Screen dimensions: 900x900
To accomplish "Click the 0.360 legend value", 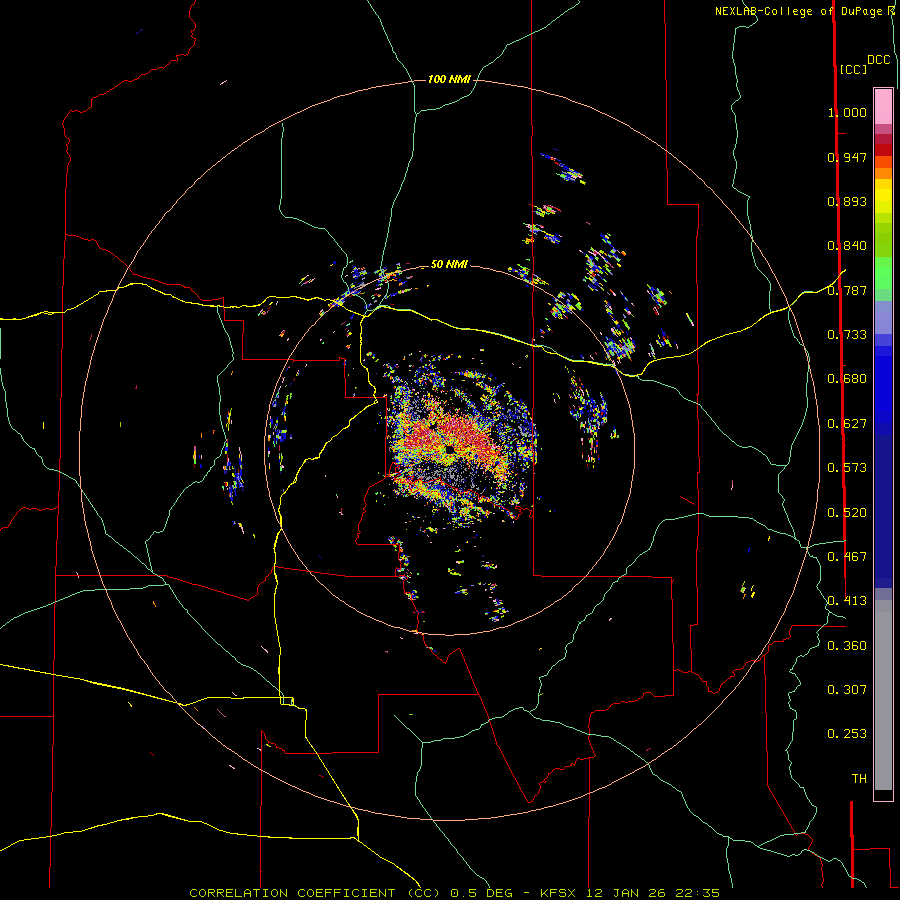I will pos(847,646).
